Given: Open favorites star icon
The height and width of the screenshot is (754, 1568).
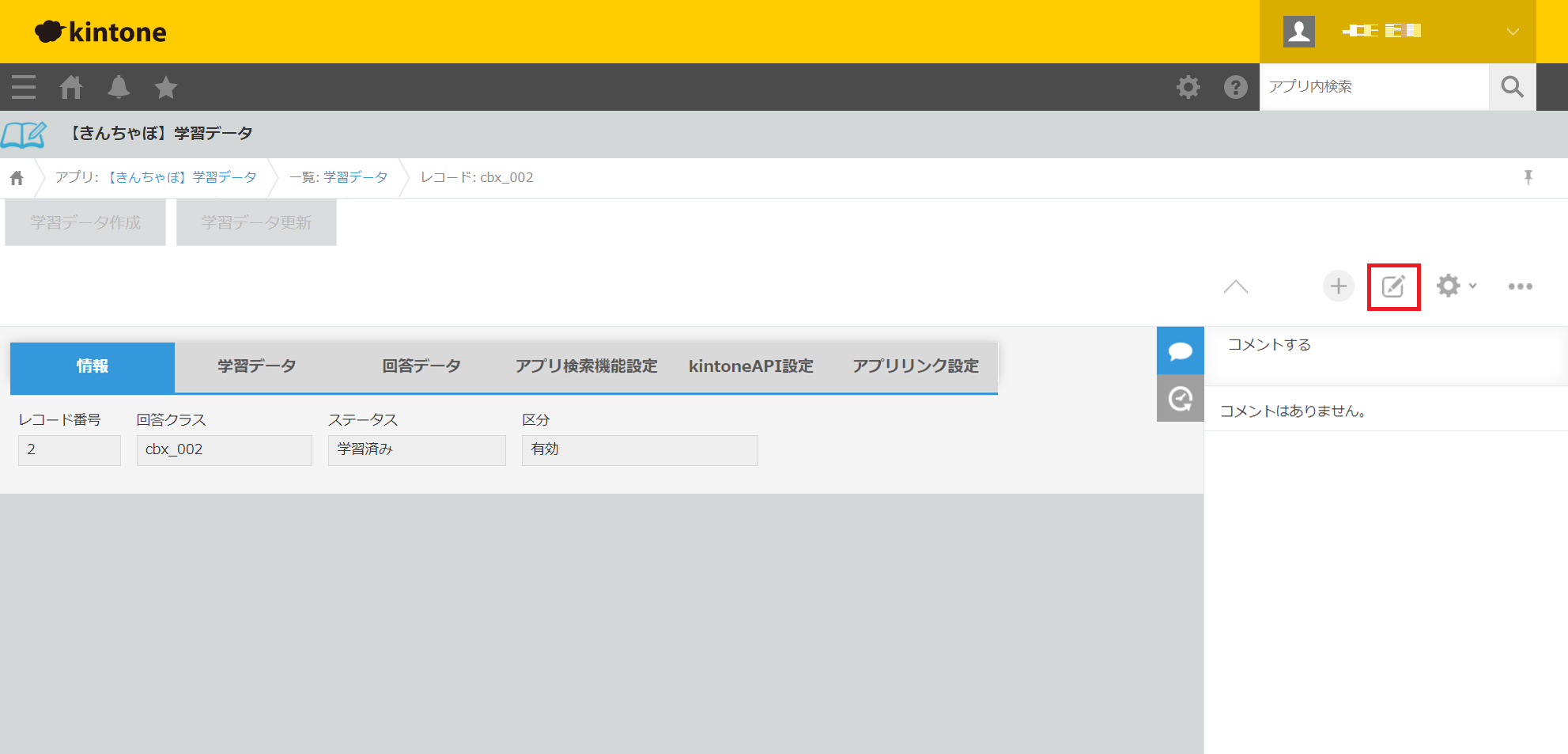Looking at the screenshot, I should [166, 87].
